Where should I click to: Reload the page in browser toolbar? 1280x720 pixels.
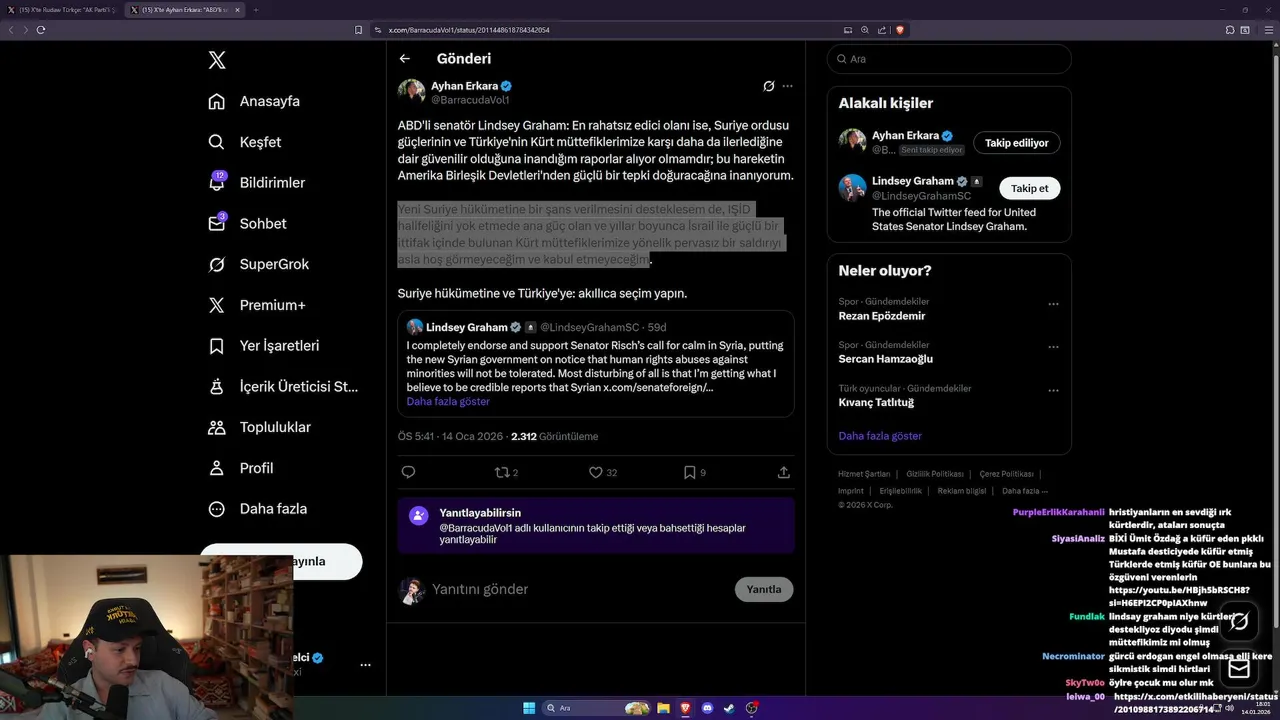click(41, 30)
